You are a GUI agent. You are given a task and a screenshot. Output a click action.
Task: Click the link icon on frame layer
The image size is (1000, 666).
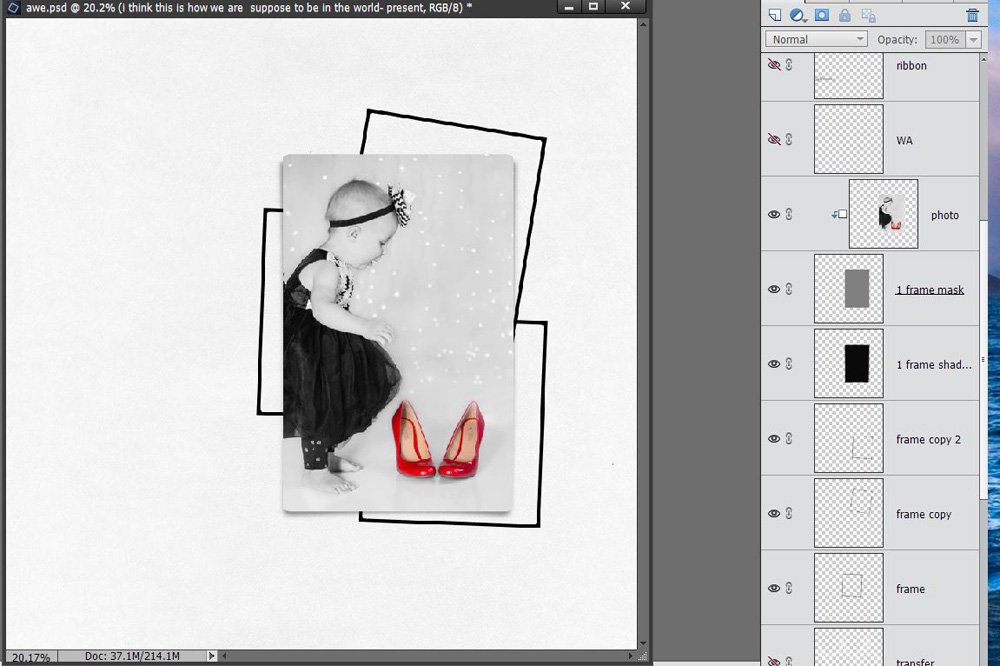[789, 588]
